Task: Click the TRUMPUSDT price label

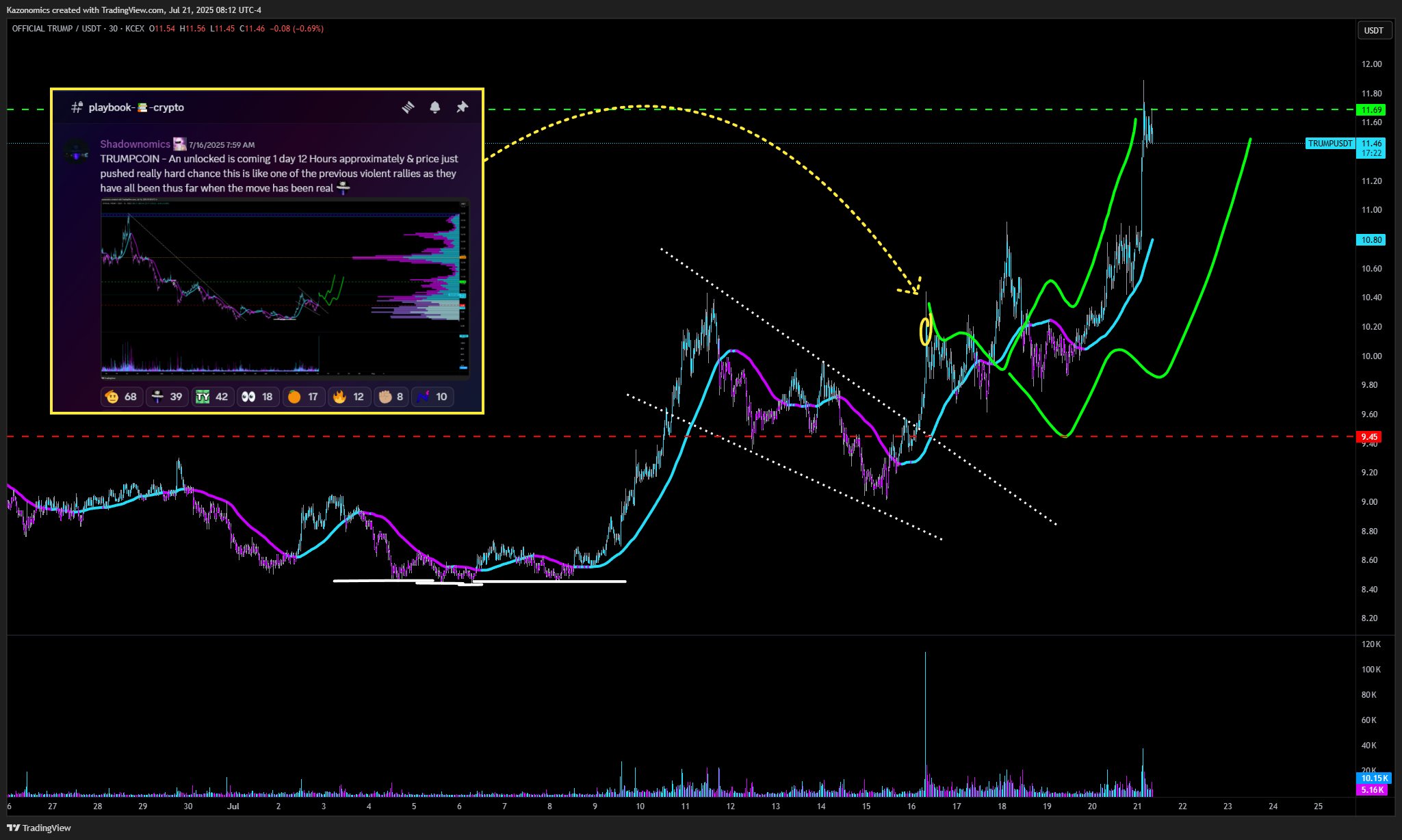Action: [x=1329, y=144]
